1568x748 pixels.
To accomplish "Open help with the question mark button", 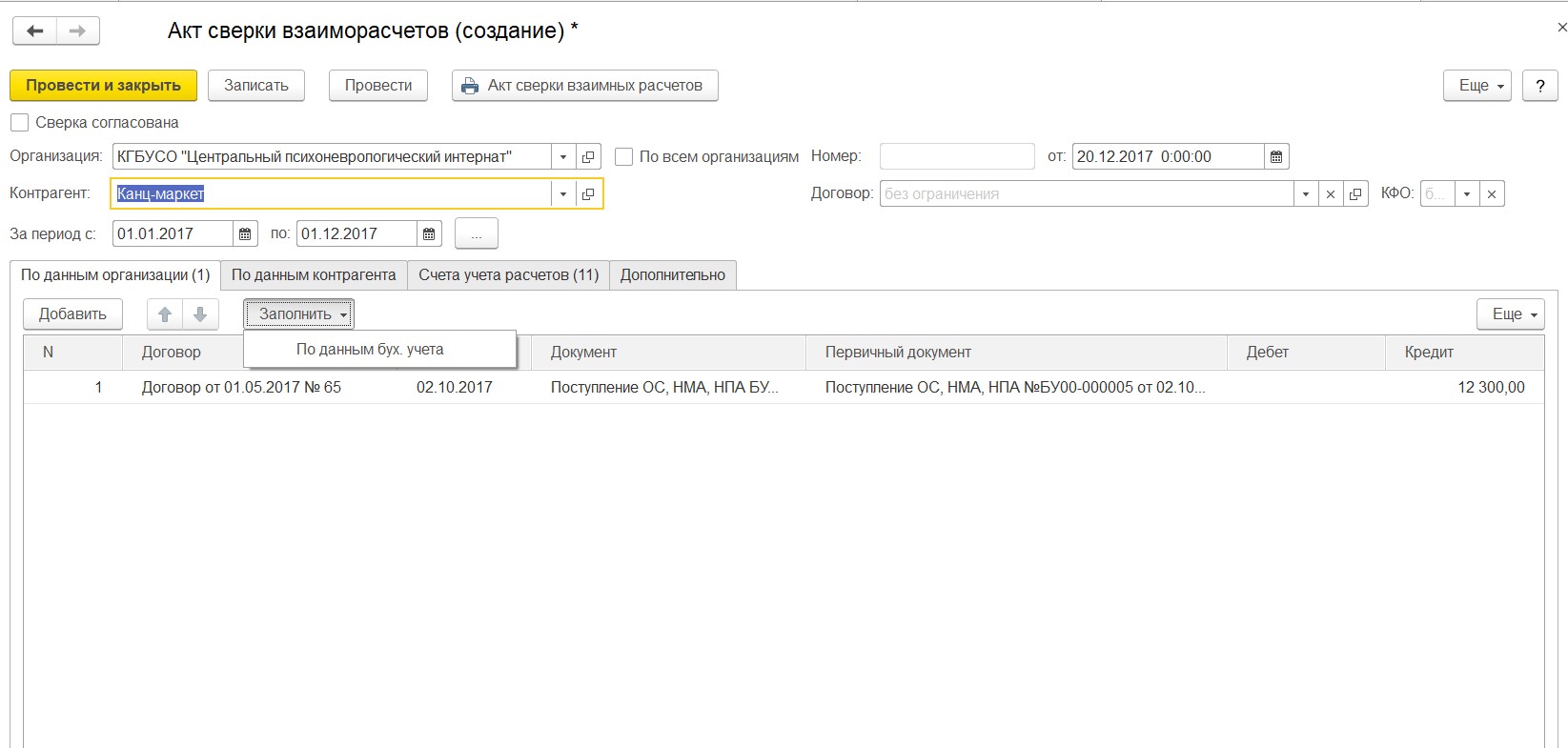I will click(1540, 86).
